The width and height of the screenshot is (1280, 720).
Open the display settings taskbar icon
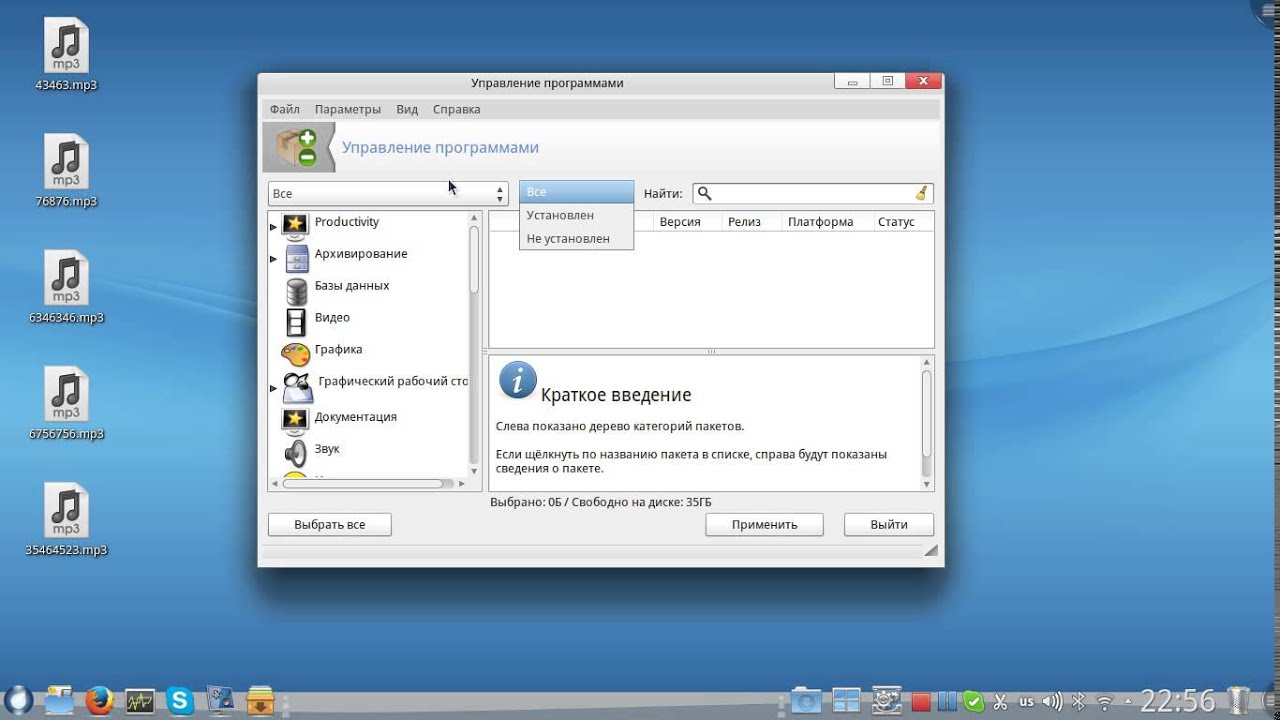219,700
